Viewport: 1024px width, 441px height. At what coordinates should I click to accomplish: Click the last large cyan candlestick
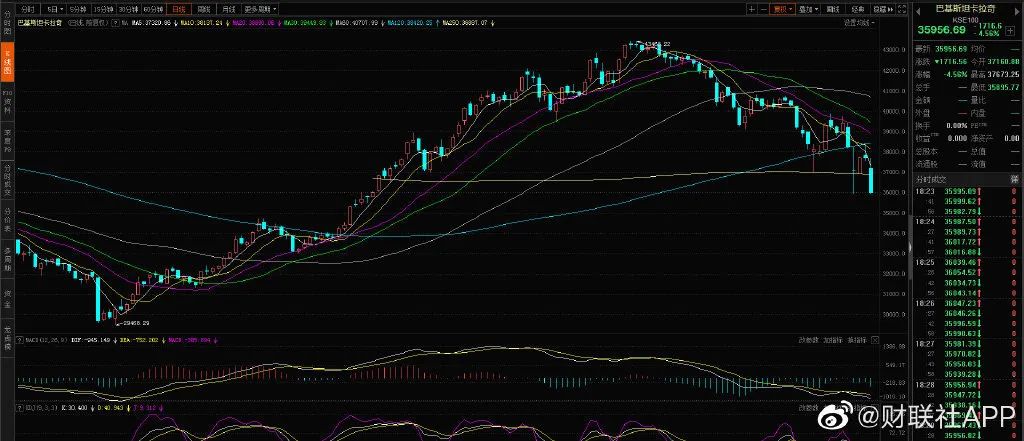tap(871, 180)
